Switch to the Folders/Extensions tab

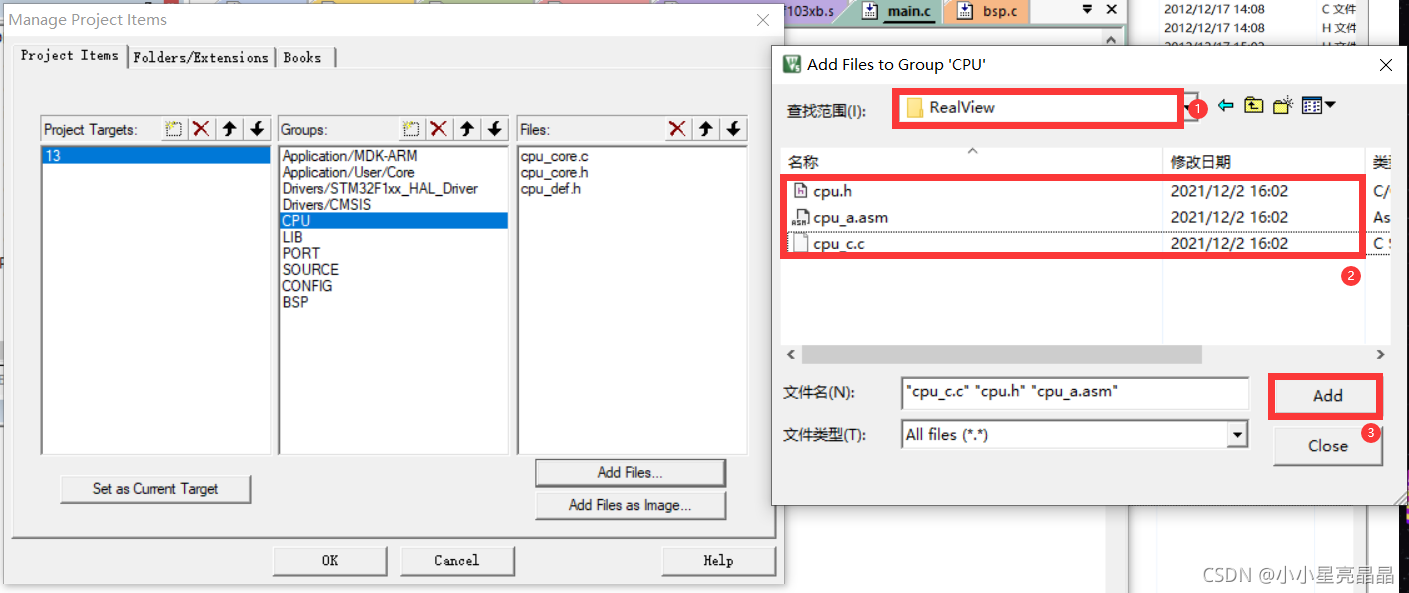201,58
